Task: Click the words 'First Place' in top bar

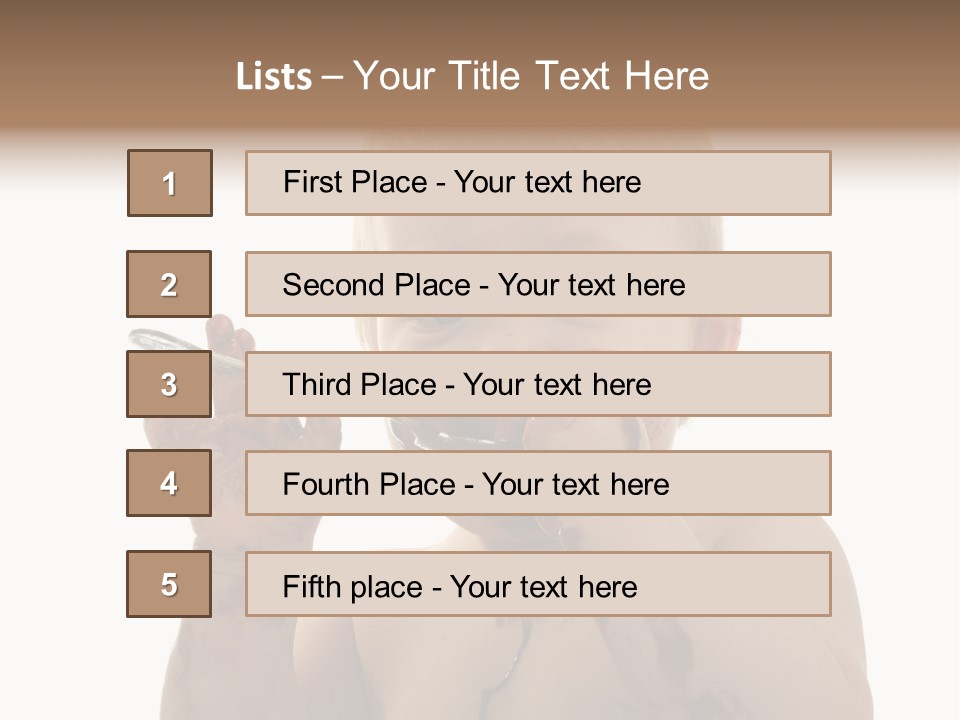Action: pos(356,182)
